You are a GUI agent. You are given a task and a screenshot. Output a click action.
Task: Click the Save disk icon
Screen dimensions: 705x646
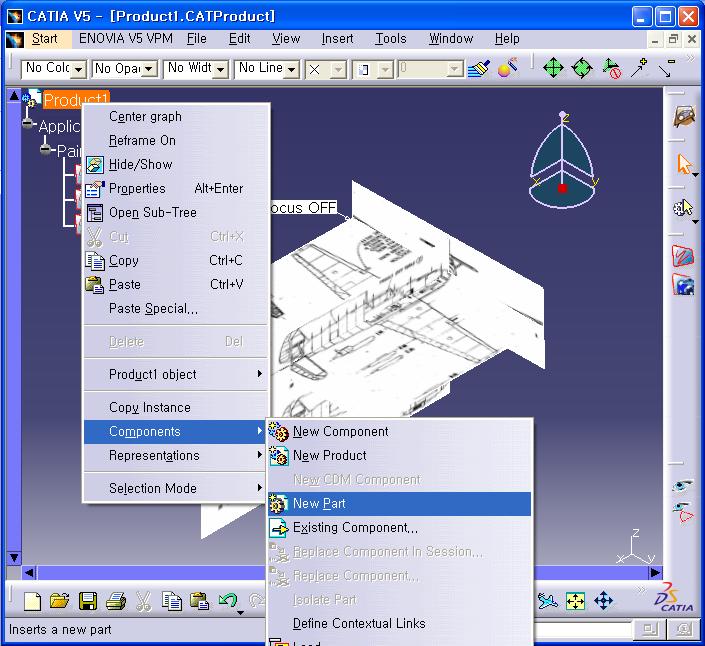[88, 601]
